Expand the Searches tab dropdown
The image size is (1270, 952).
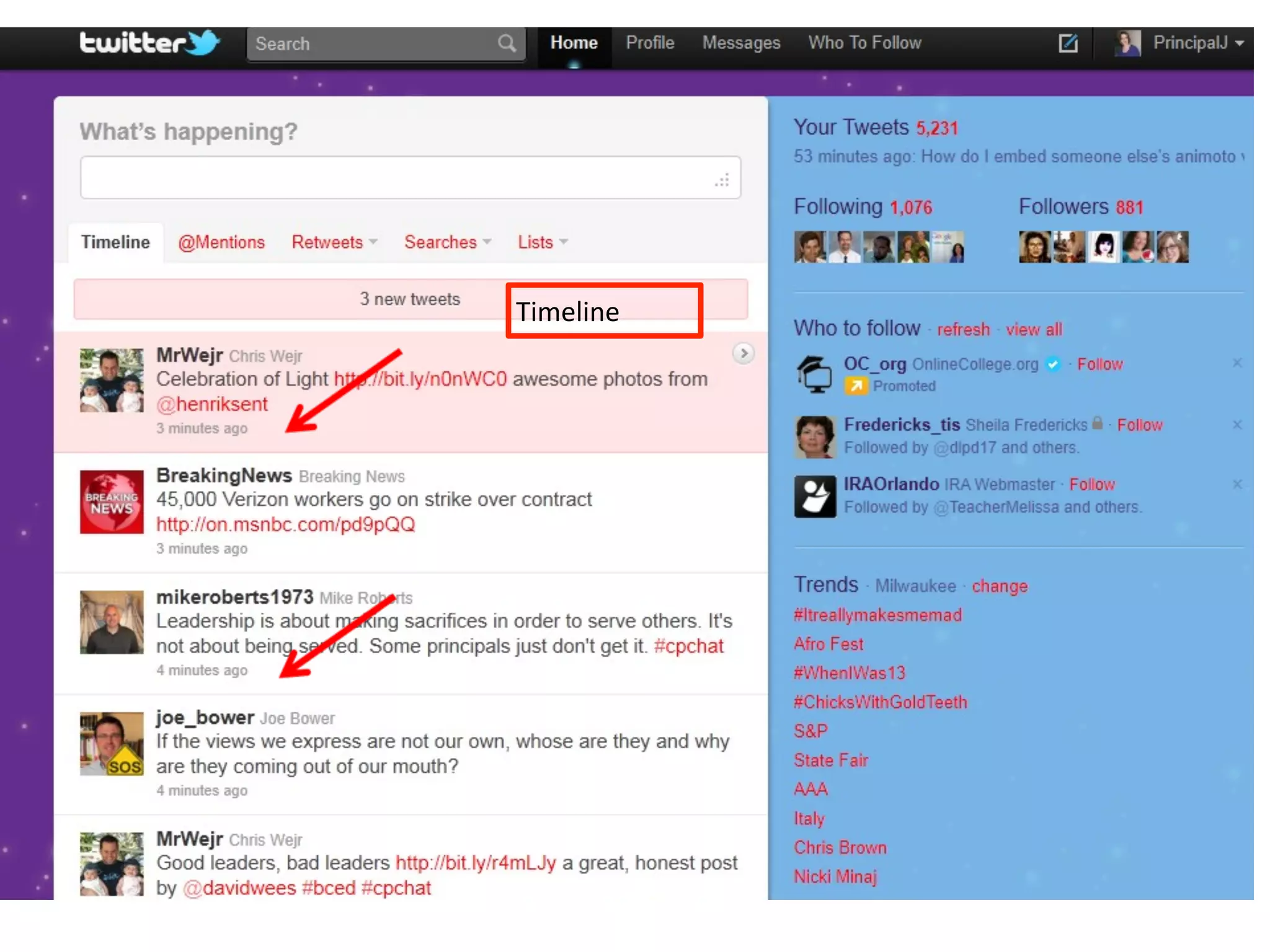tap(487, 242)
